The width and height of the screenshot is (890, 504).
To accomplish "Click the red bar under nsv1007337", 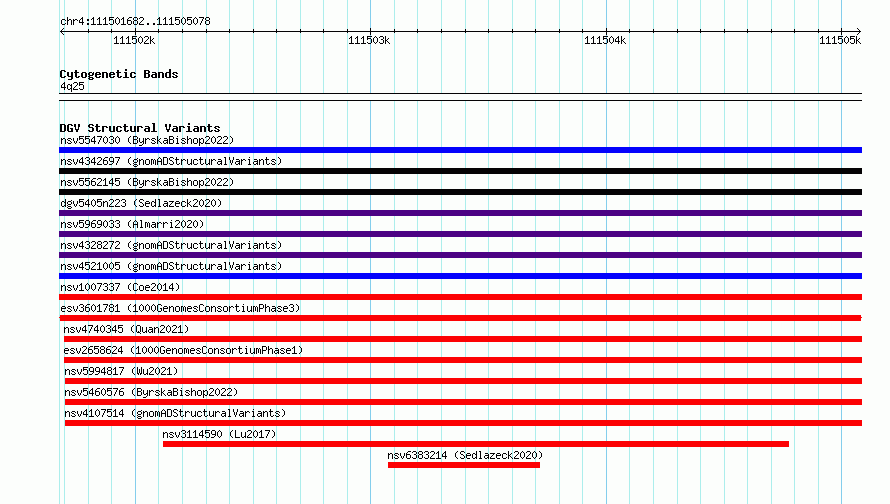I will (x=460, y=297).
